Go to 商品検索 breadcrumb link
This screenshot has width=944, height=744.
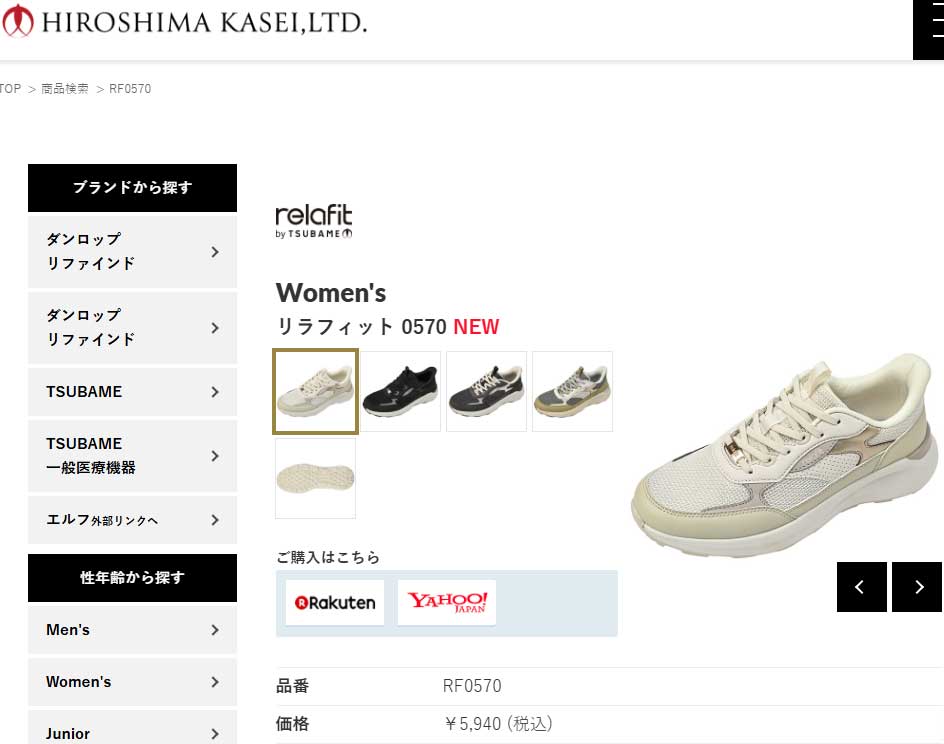(x=65, y=88)
